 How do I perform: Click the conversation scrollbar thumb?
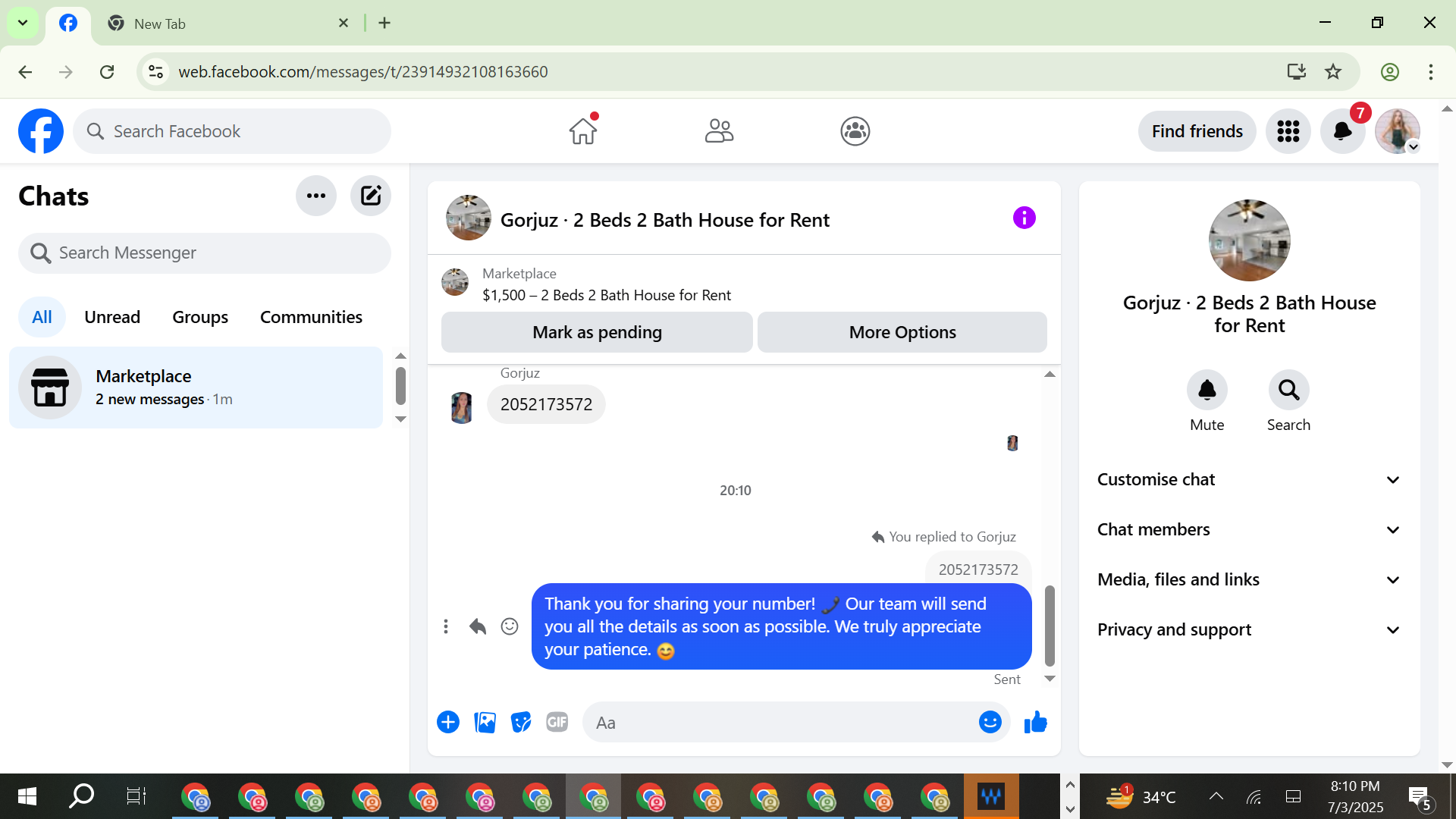(x=1050, y=626)
